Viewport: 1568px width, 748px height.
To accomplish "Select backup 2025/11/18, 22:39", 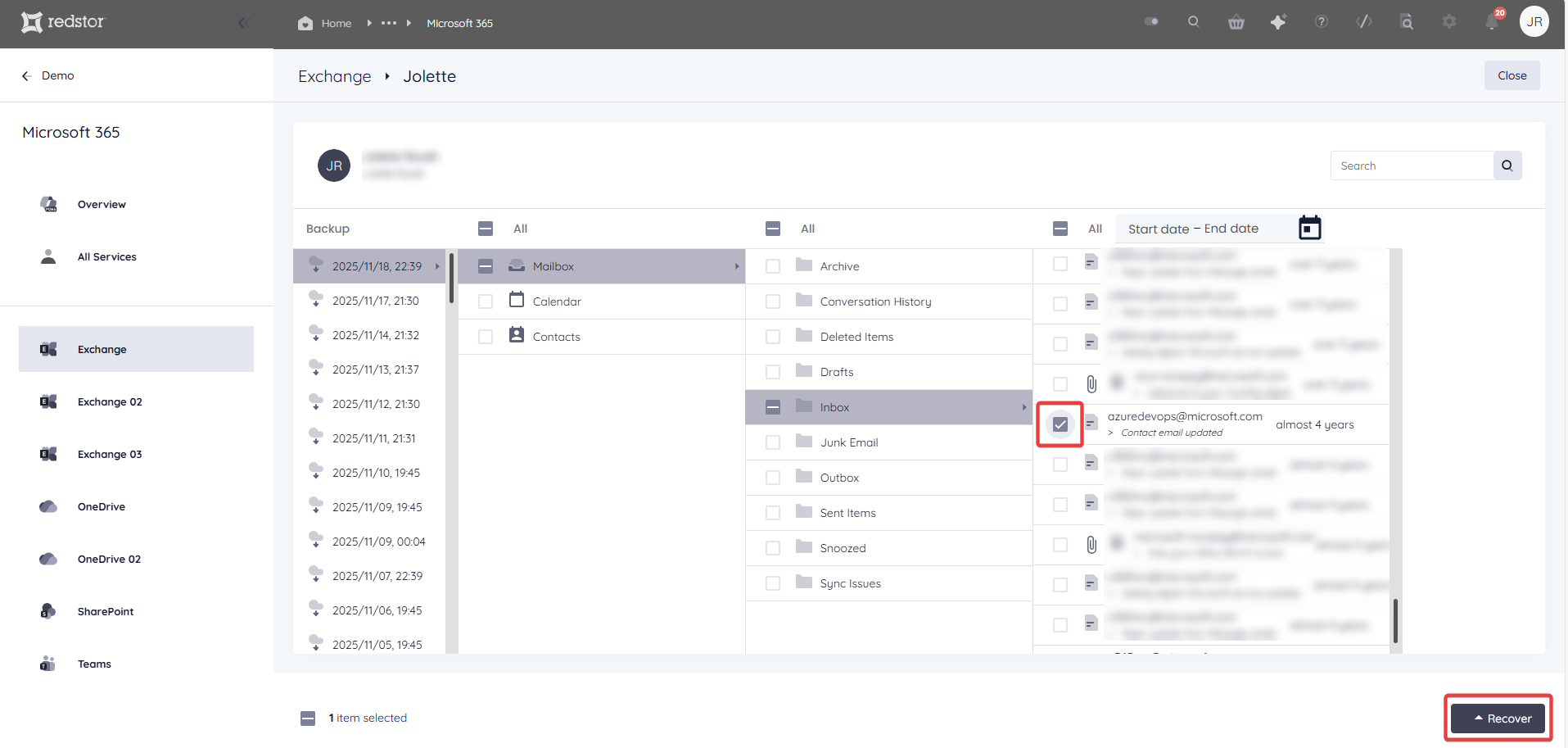I will click(x=369, y=266).
